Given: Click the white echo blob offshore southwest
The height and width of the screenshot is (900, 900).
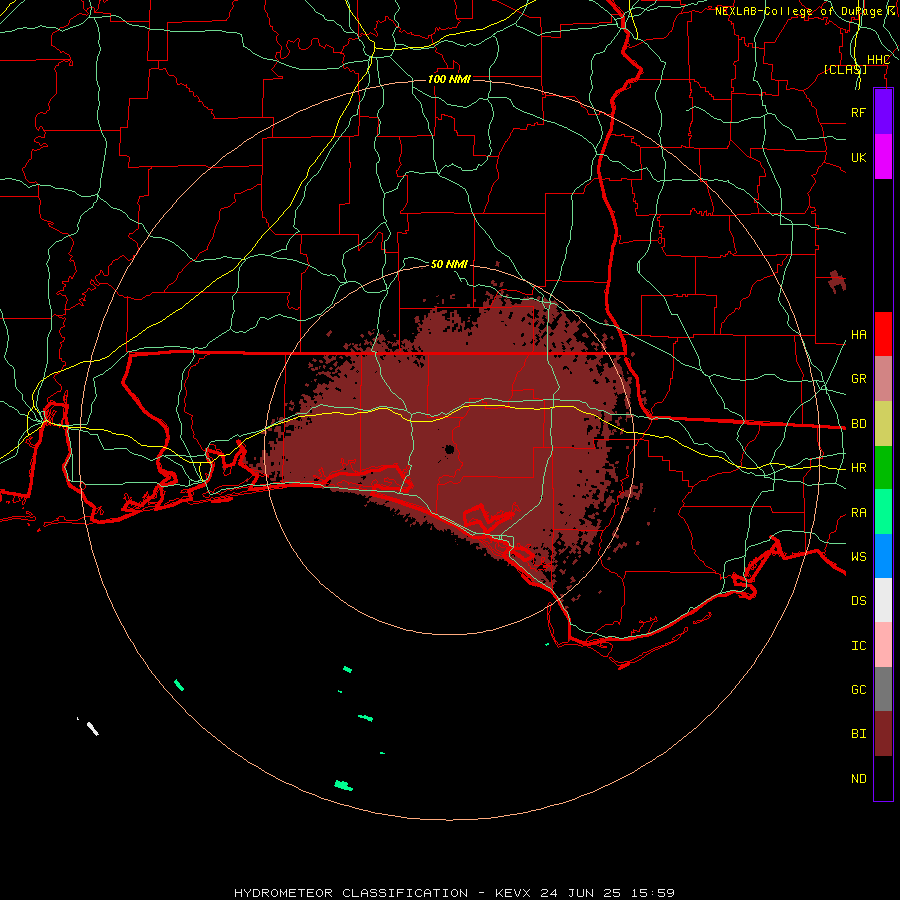Looking at the screenshot, I should click(x=92, y=728).
